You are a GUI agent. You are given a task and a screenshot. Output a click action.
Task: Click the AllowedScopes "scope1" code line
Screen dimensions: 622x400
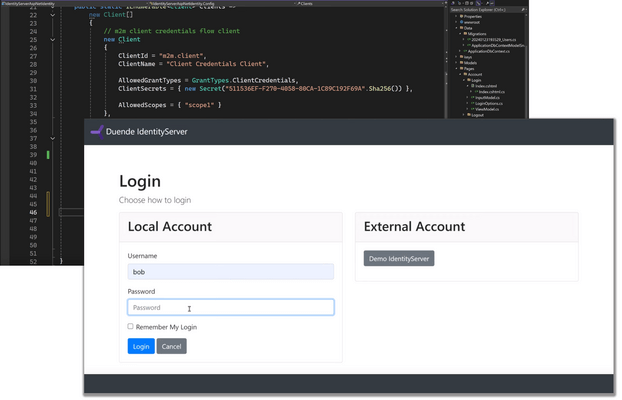170,105
